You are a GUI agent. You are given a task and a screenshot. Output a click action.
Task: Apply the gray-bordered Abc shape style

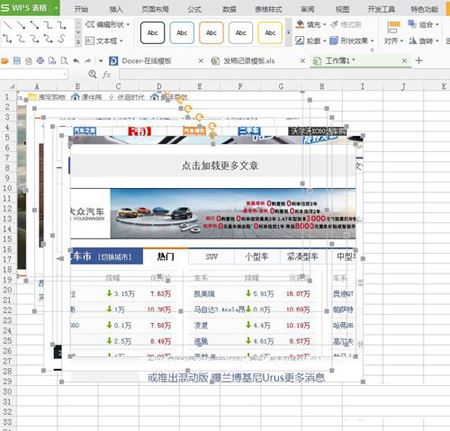click(x=240, y=33)
